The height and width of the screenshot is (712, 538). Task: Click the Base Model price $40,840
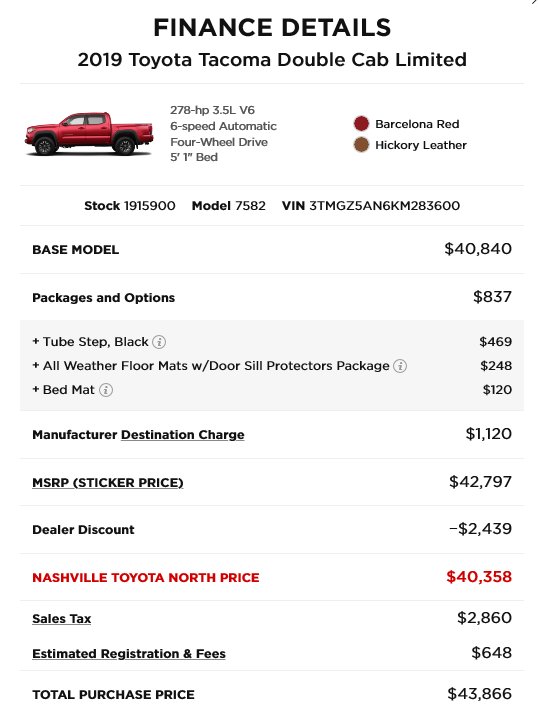coord(478,249)
